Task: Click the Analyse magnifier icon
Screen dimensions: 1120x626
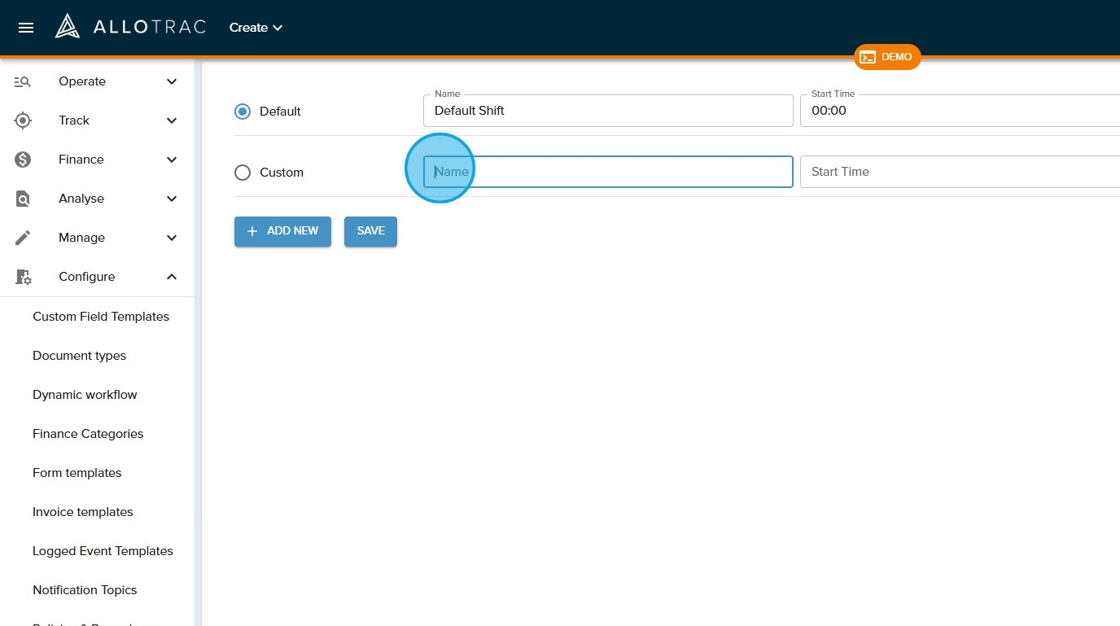Action: [23, 199]
